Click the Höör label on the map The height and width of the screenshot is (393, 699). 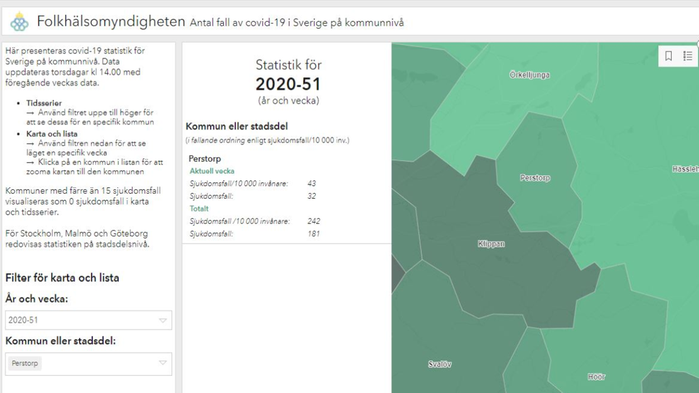coord(596,377)
